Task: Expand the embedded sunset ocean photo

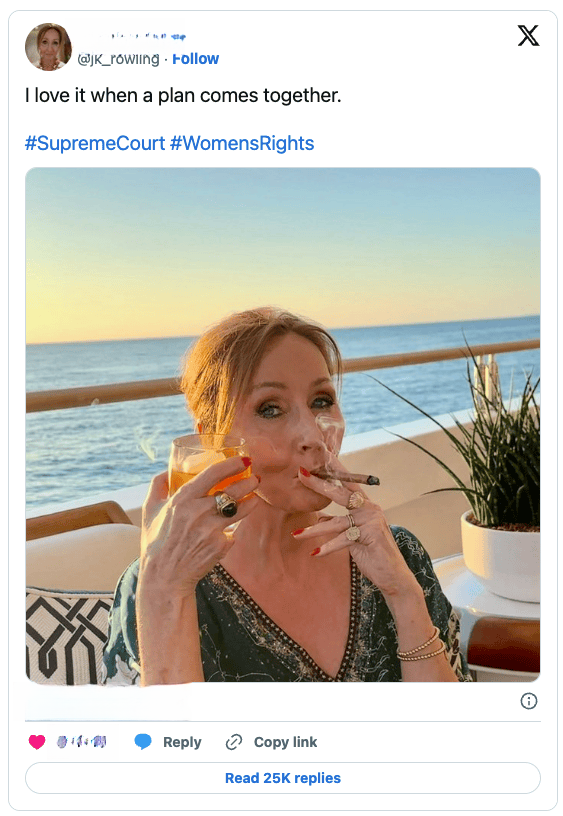Action: 283,425
